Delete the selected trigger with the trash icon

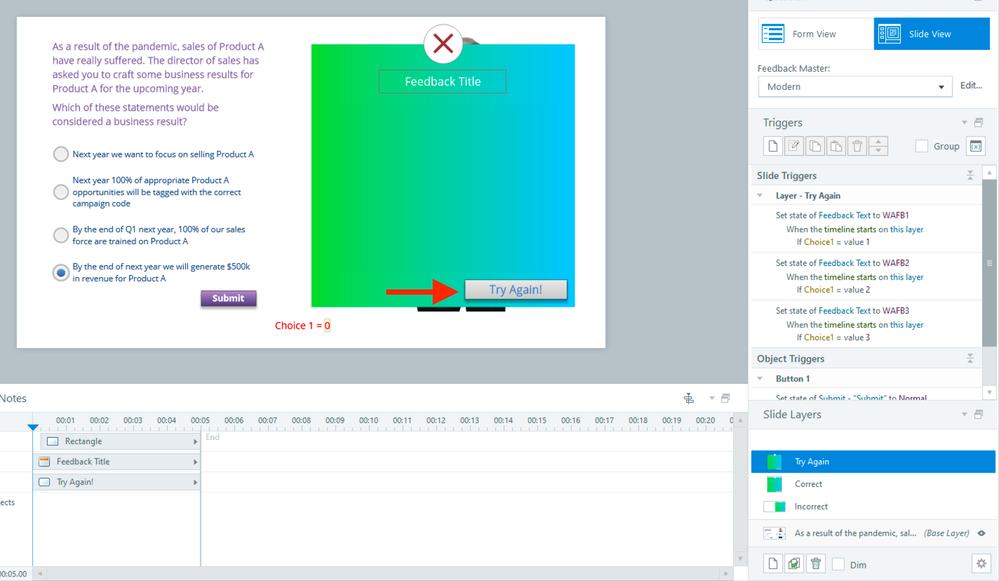857,146
